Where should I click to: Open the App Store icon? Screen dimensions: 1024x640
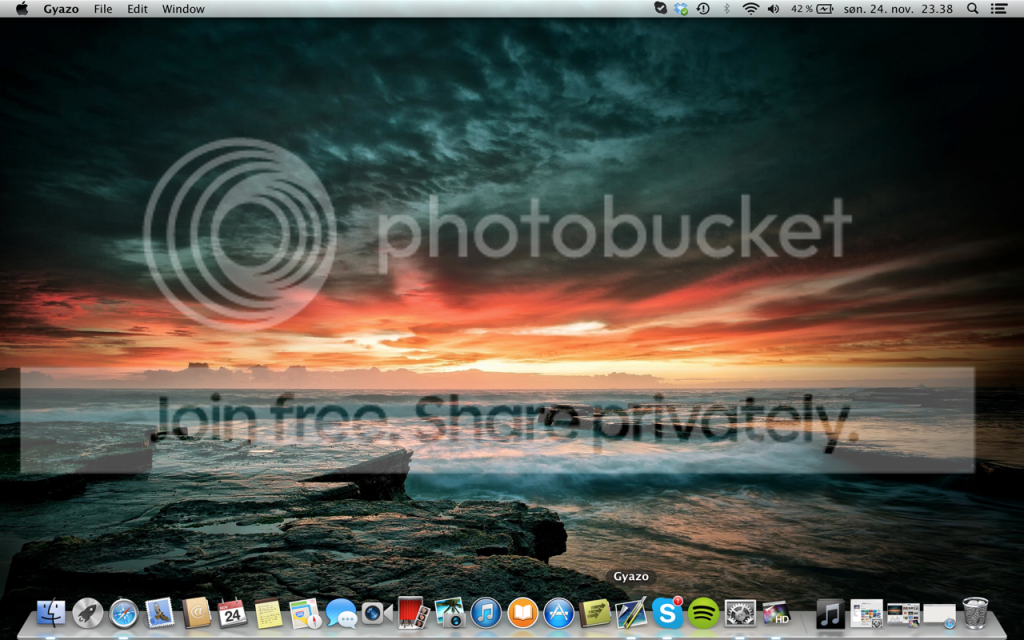(x=558, y=613)
